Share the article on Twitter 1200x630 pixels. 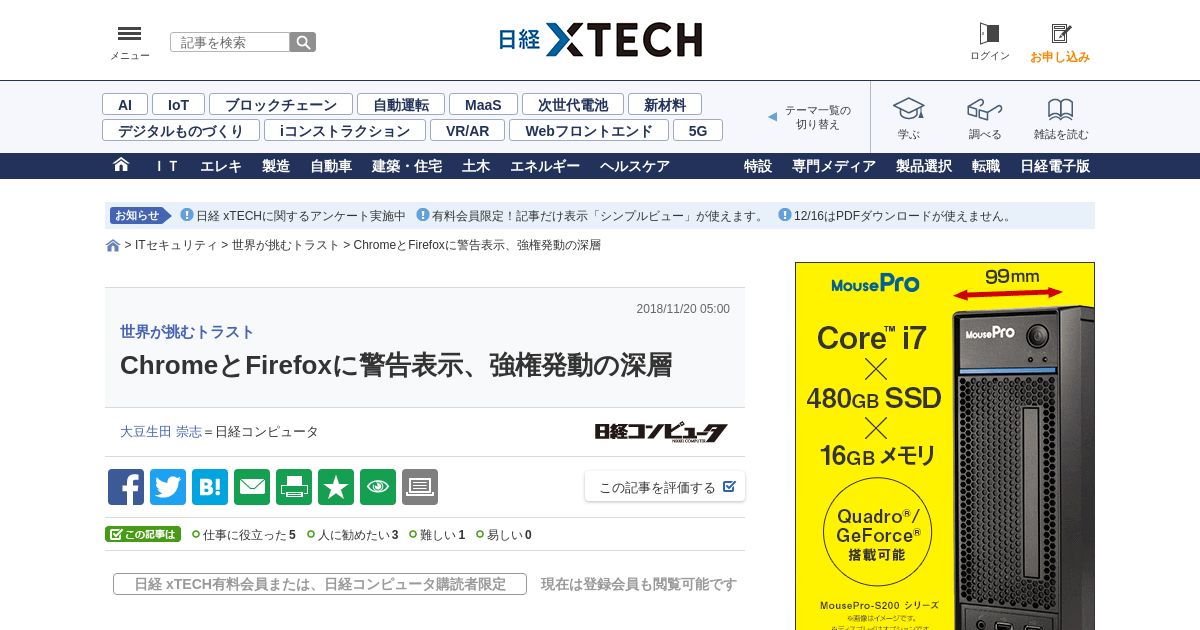(x=168, y=487)
